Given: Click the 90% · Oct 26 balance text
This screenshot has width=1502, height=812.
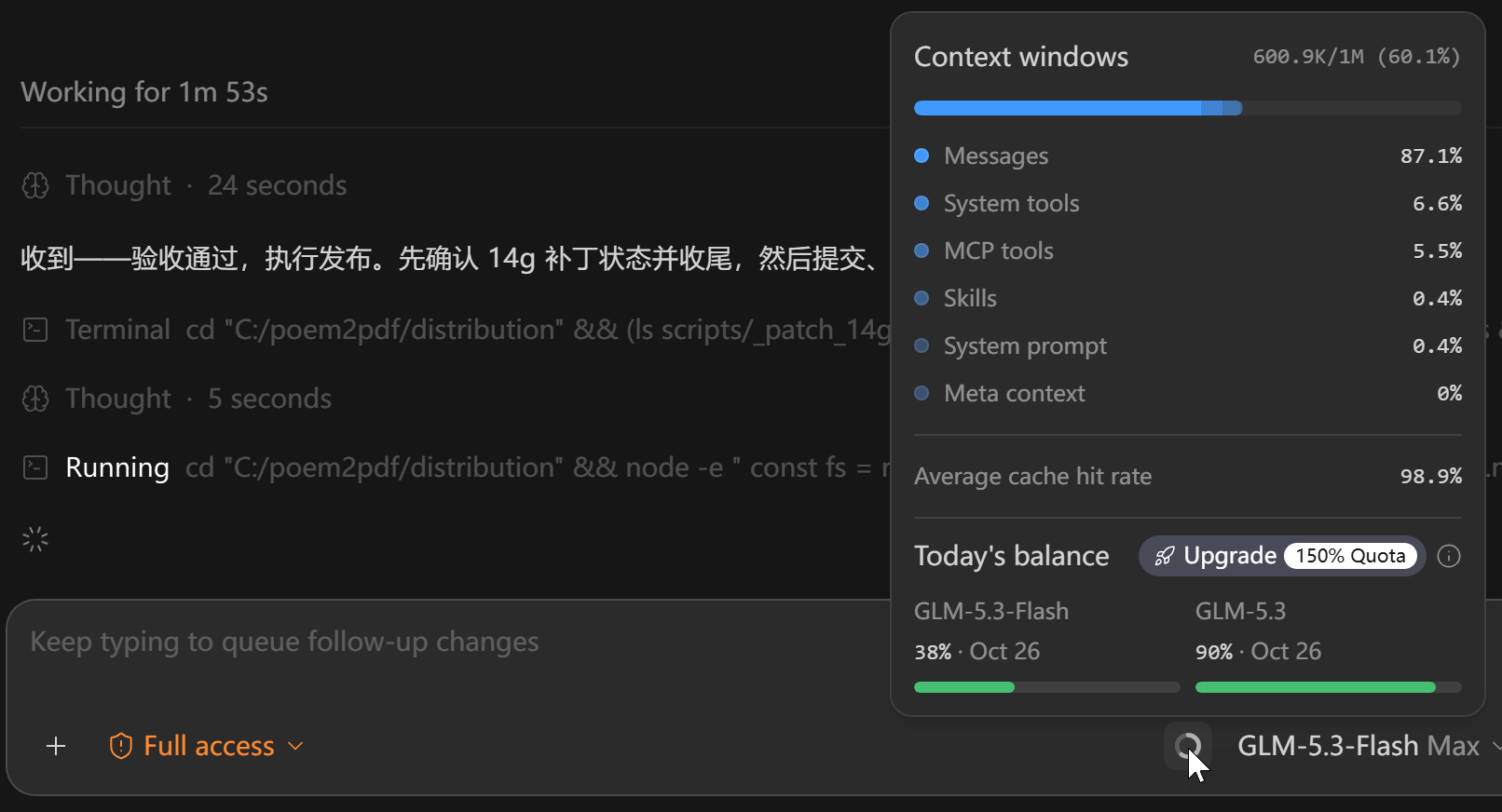Looking at the screenshot, I should pyautogui.click(x=1259, y=652).
